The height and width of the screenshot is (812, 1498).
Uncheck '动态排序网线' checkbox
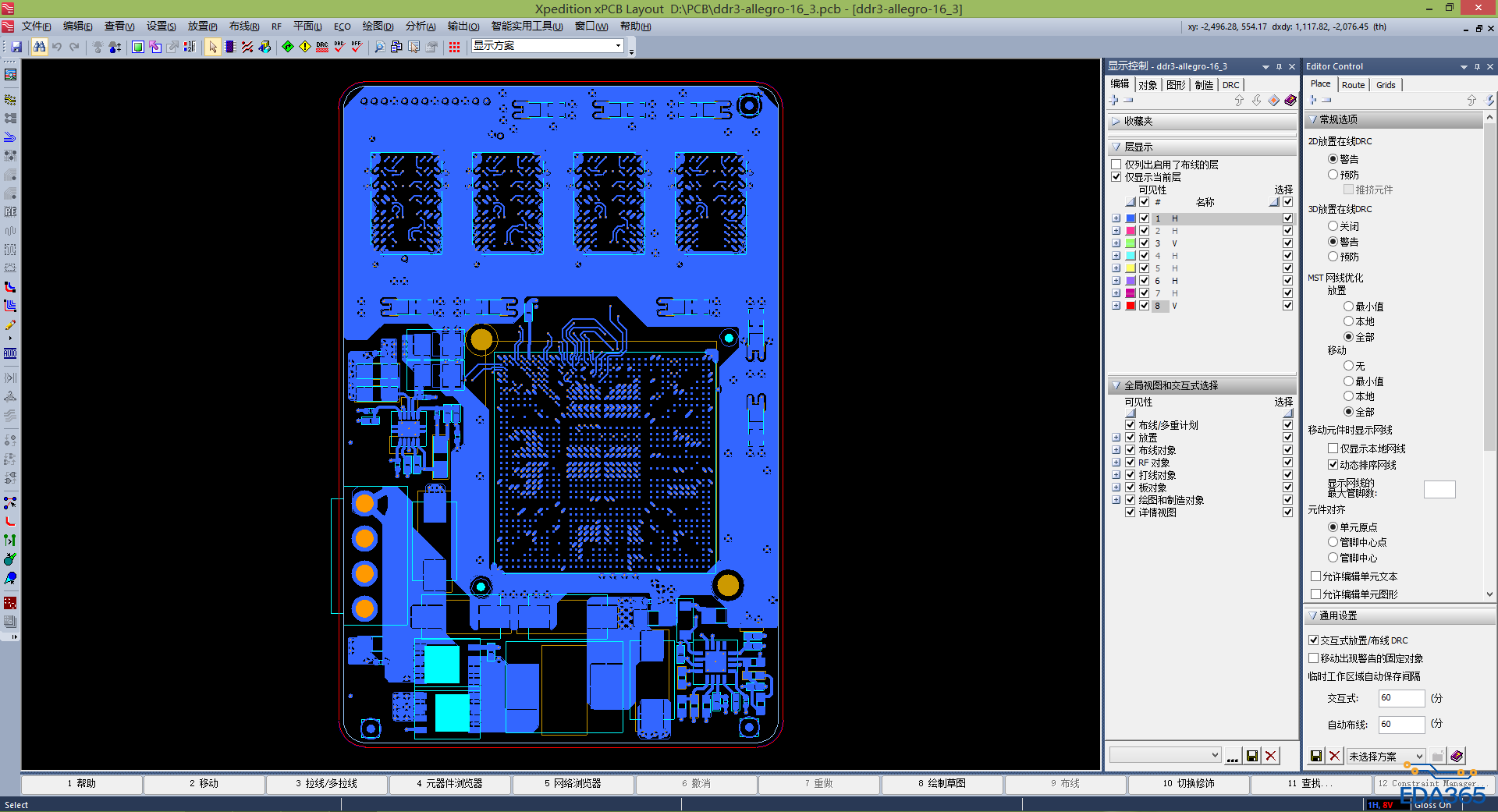pos(1333,465)
